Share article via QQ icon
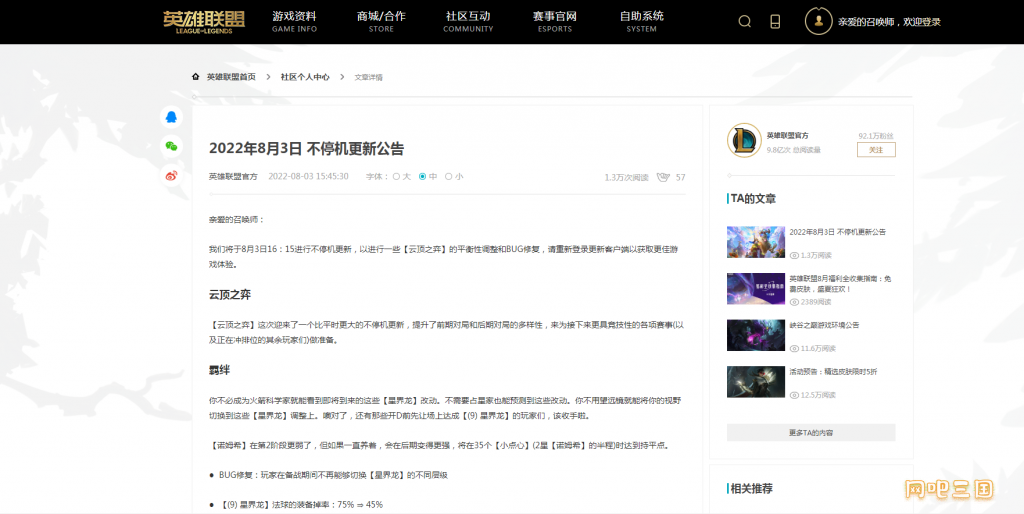 click(x=171, y=117)
